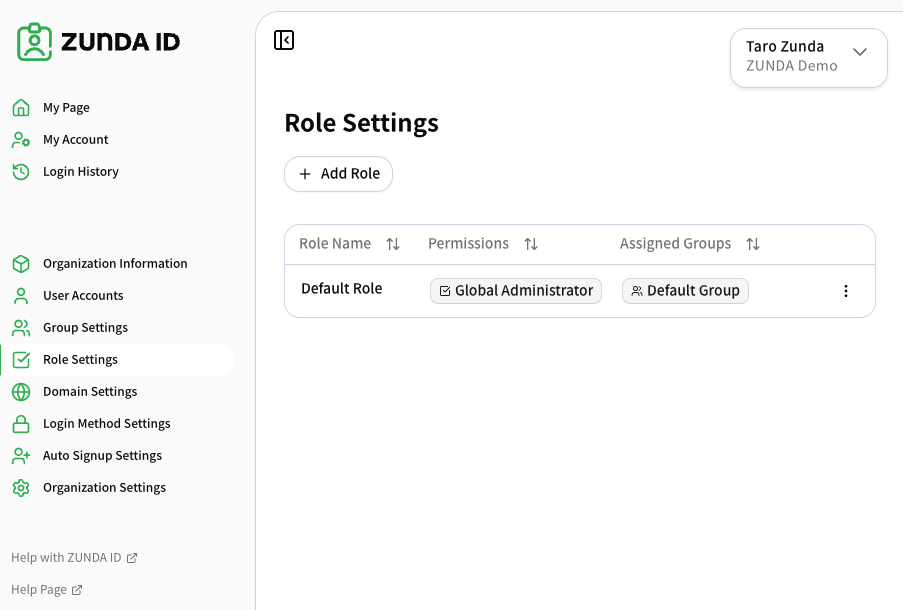Expand the Taro Zunda account dropdown

[x=809, y=58]
